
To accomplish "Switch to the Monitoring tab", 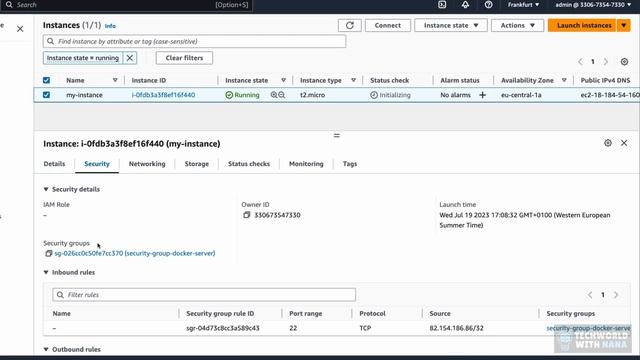I will [x=306, y=164].
